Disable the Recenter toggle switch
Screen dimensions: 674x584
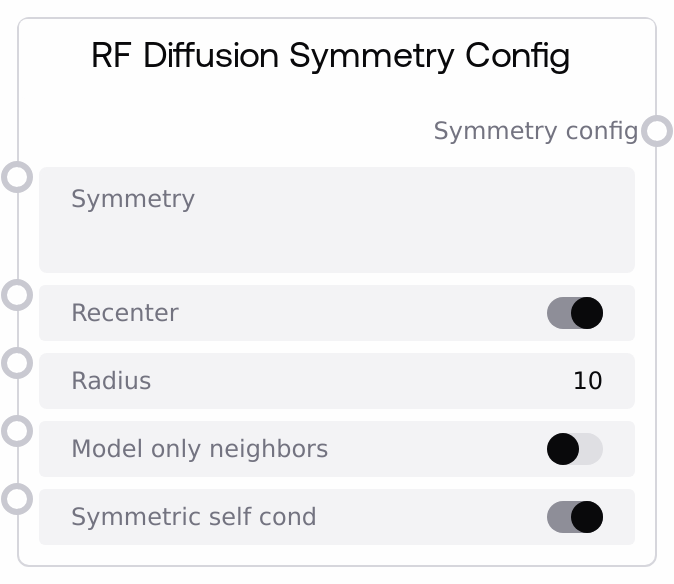[x=575, y=313]
